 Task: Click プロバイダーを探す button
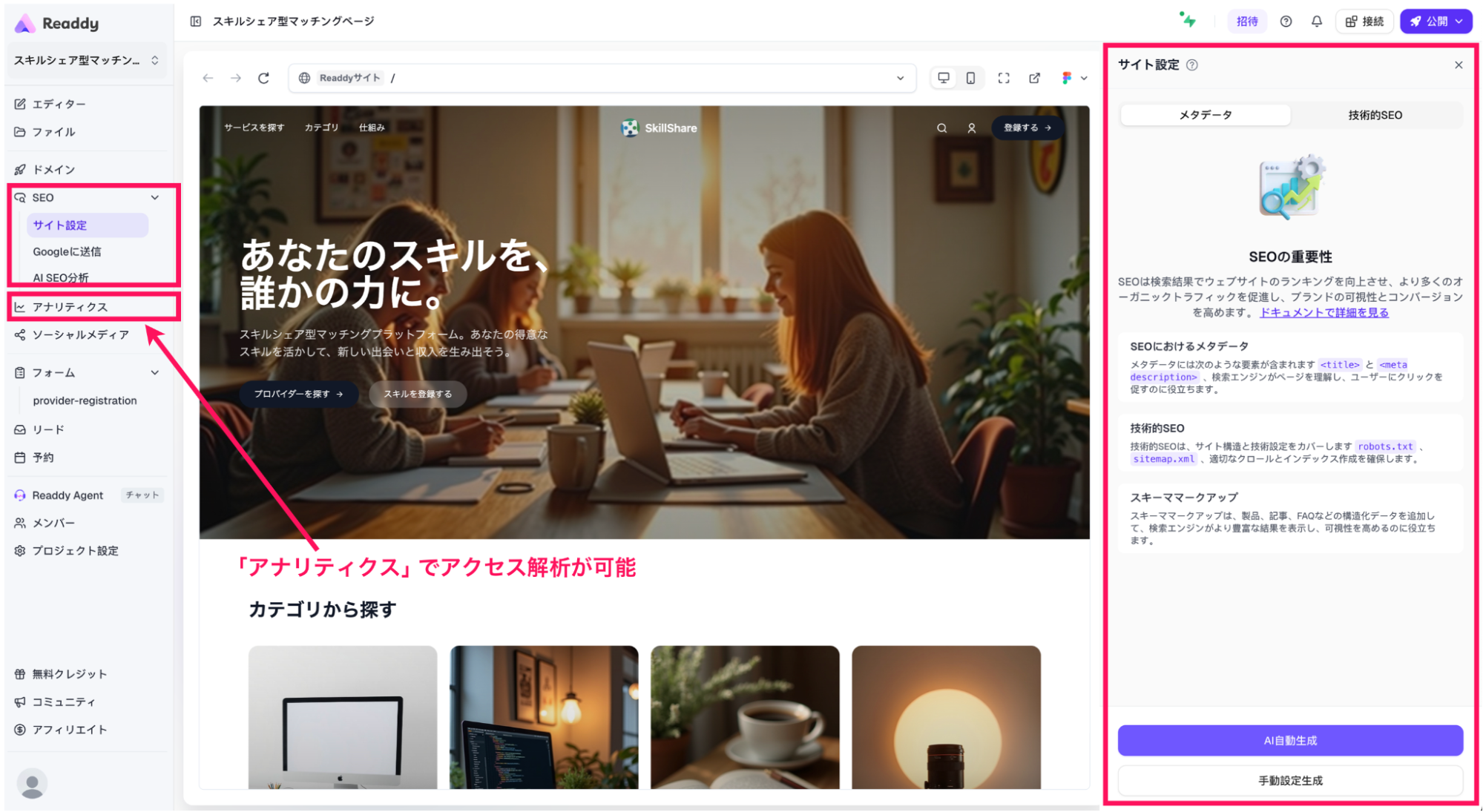click(298, 394)
